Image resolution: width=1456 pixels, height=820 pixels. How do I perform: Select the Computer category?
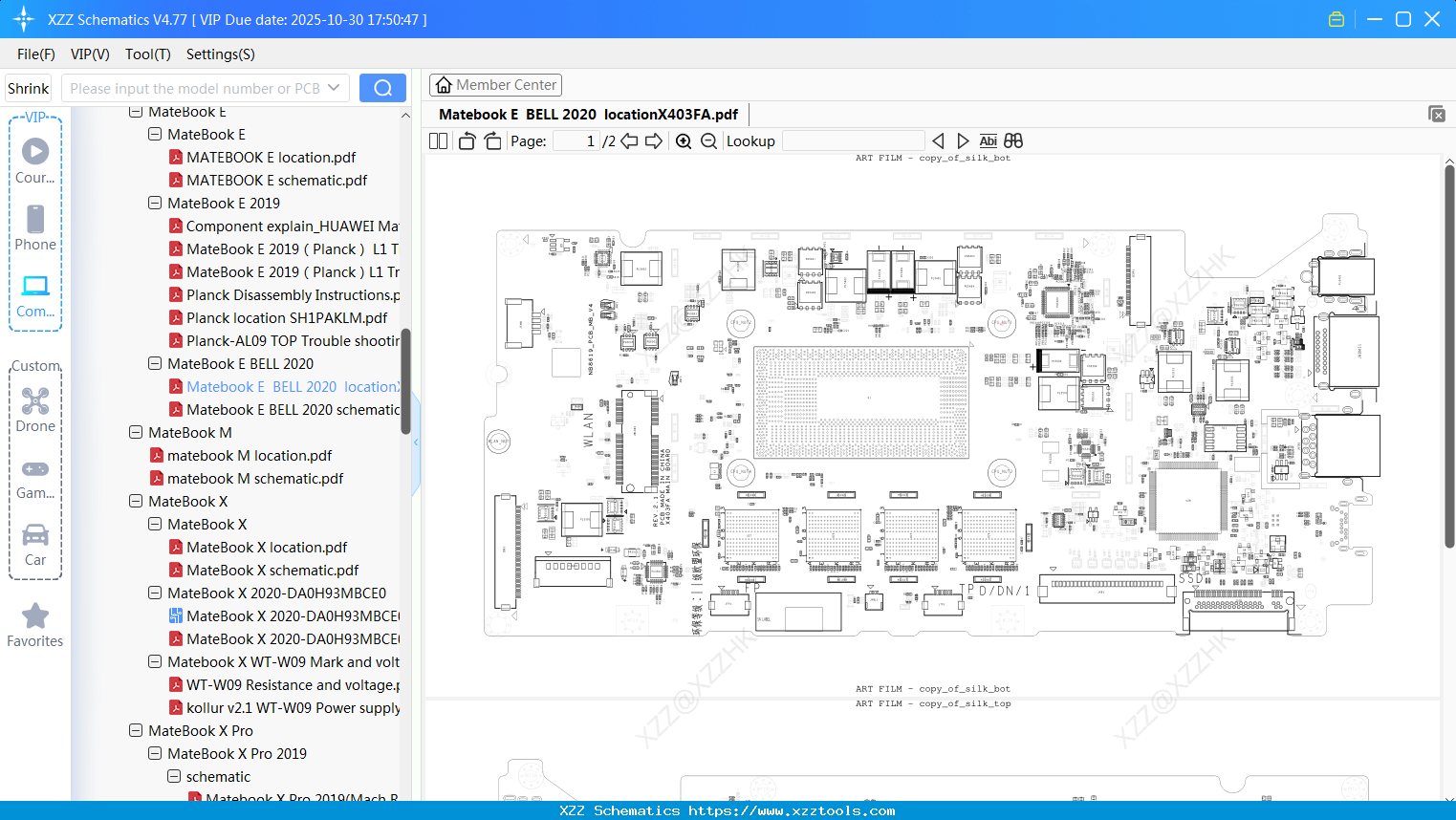(35, 295)
